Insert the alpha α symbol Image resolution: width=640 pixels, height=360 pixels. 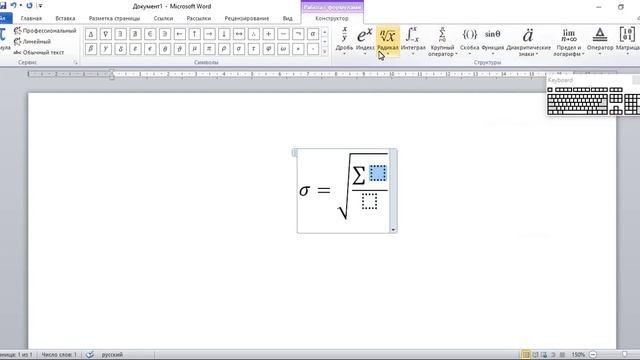(313, 34)
